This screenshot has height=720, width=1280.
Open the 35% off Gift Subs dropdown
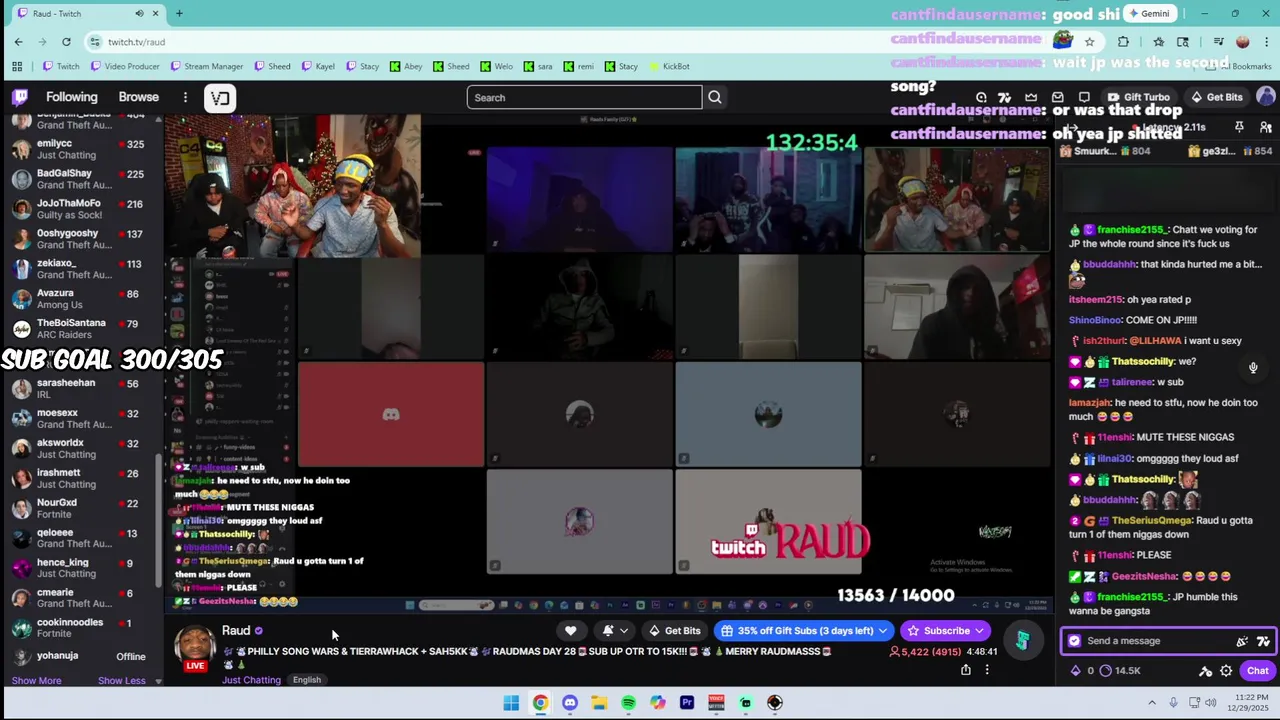804,630
